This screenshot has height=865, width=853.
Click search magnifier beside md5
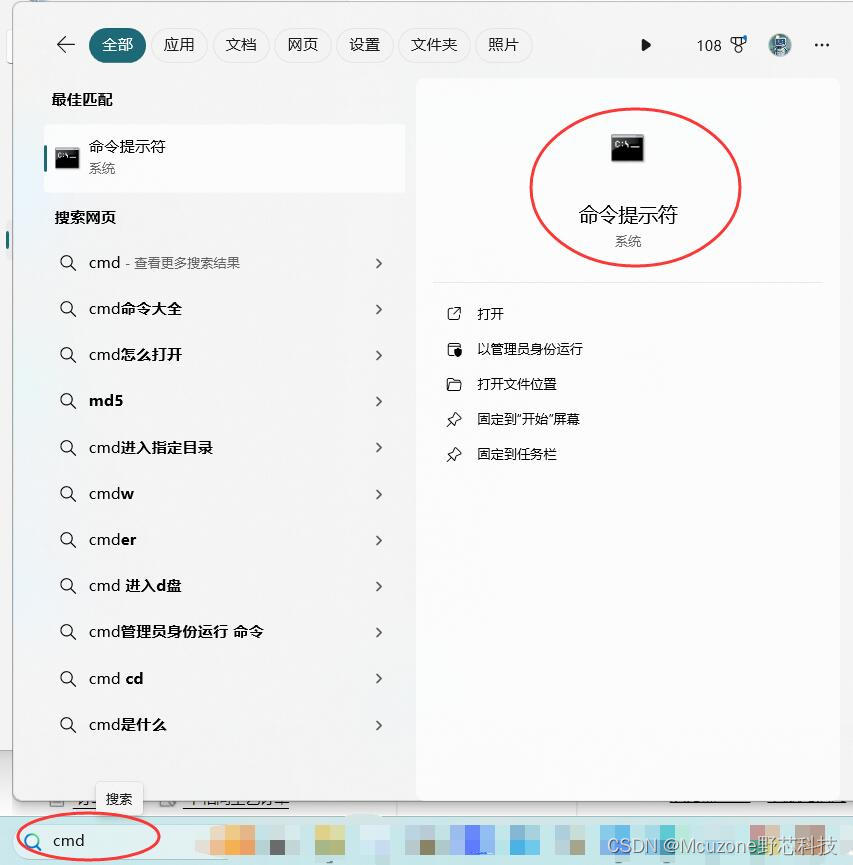click(68, 401)
